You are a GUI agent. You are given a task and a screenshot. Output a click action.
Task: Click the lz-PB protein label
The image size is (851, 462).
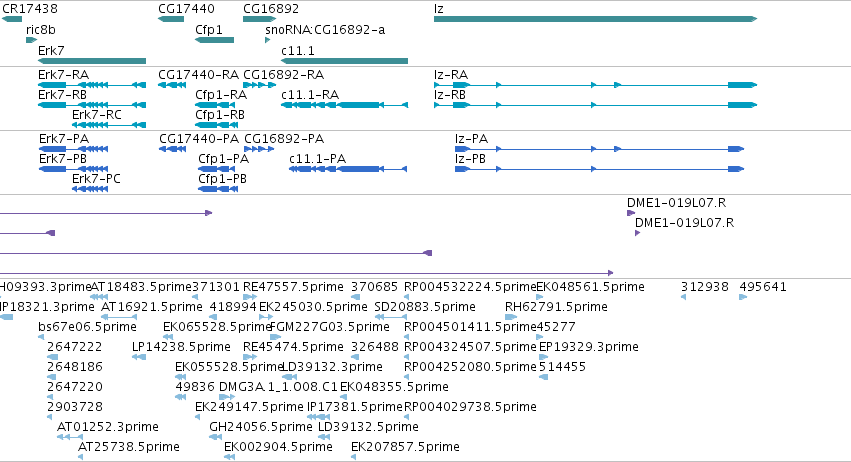(471, 159)
